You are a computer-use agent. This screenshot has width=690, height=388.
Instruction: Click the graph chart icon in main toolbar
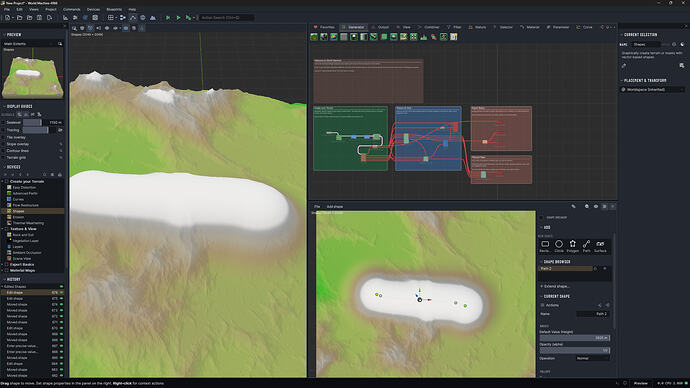pyautogui.click(x=66, y=18)
